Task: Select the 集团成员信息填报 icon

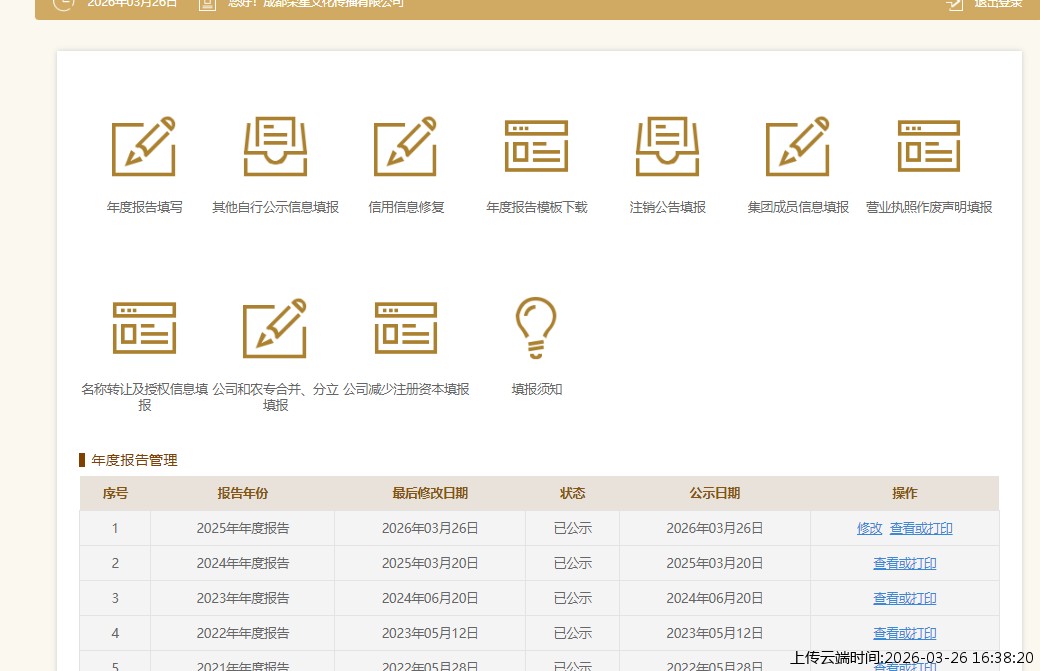Action: pos(798,147)
